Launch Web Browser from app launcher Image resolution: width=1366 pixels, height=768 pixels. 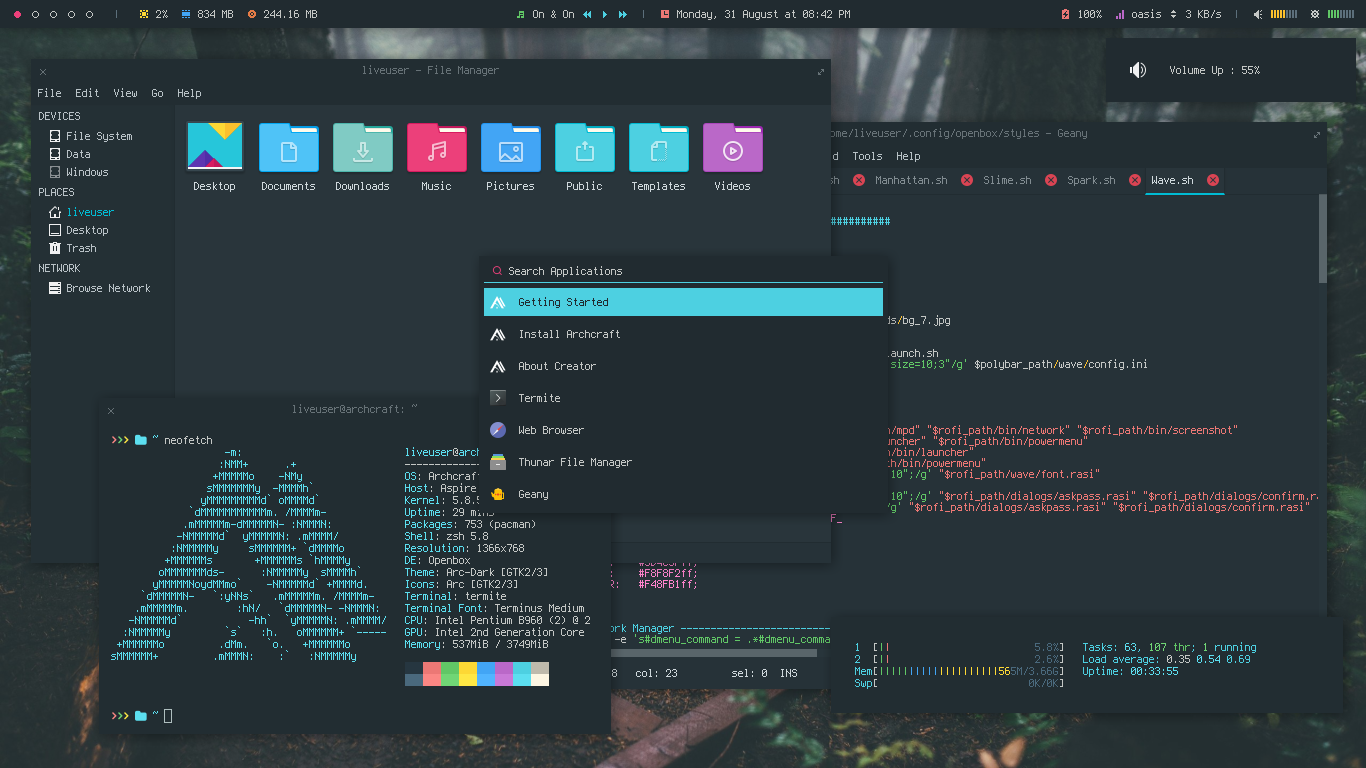(683, 430)
